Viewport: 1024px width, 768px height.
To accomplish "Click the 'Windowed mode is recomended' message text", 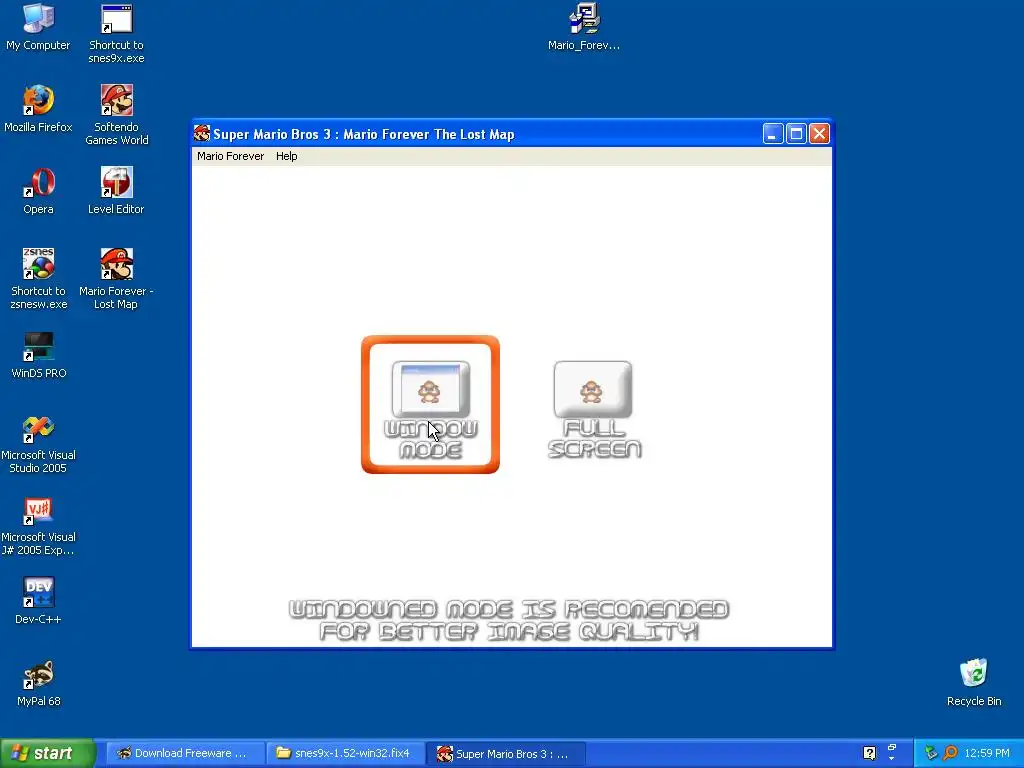I will coord(509,620).
